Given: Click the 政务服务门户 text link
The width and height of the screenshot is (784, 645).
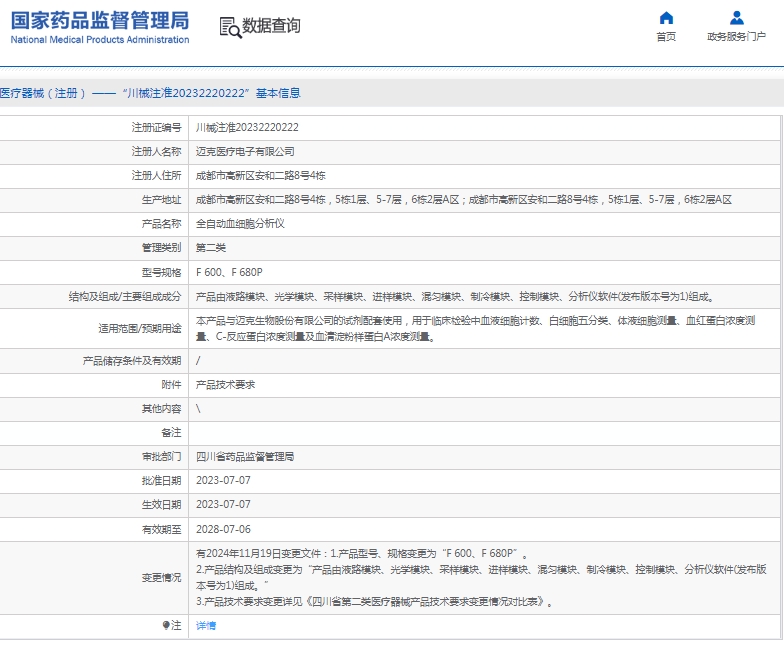Looking at the screenshot, I should 736,36.
